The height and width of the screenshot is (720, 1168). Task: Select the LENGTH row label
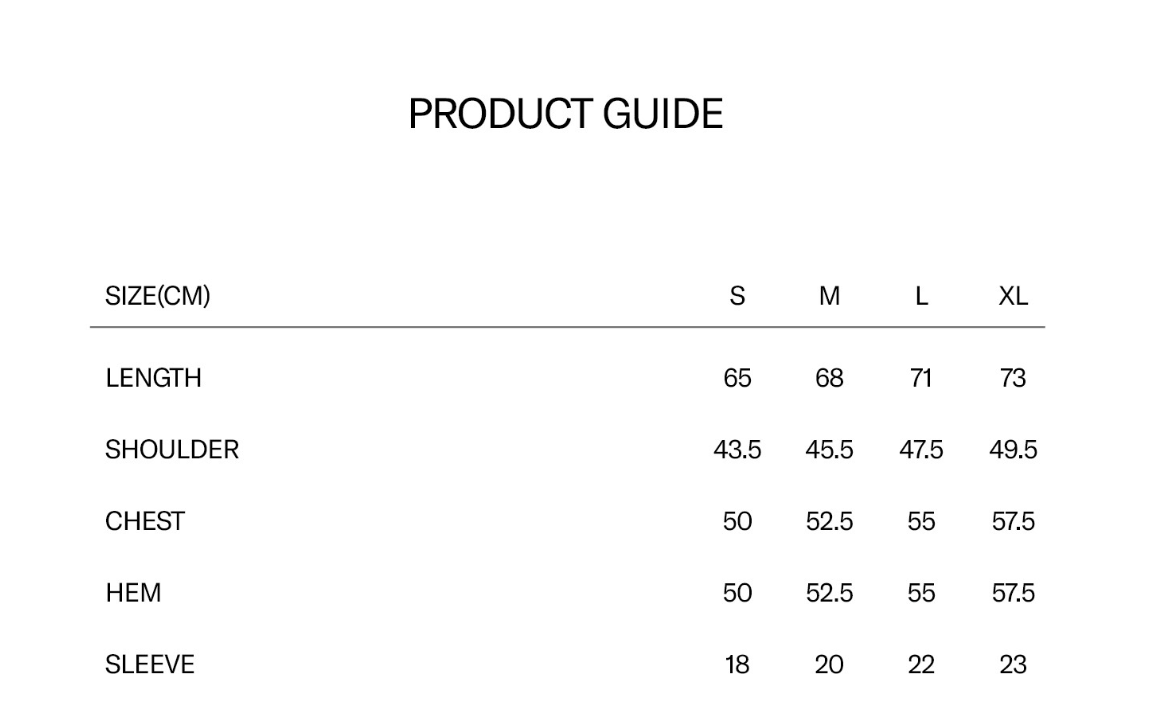(x=153, y=378)
